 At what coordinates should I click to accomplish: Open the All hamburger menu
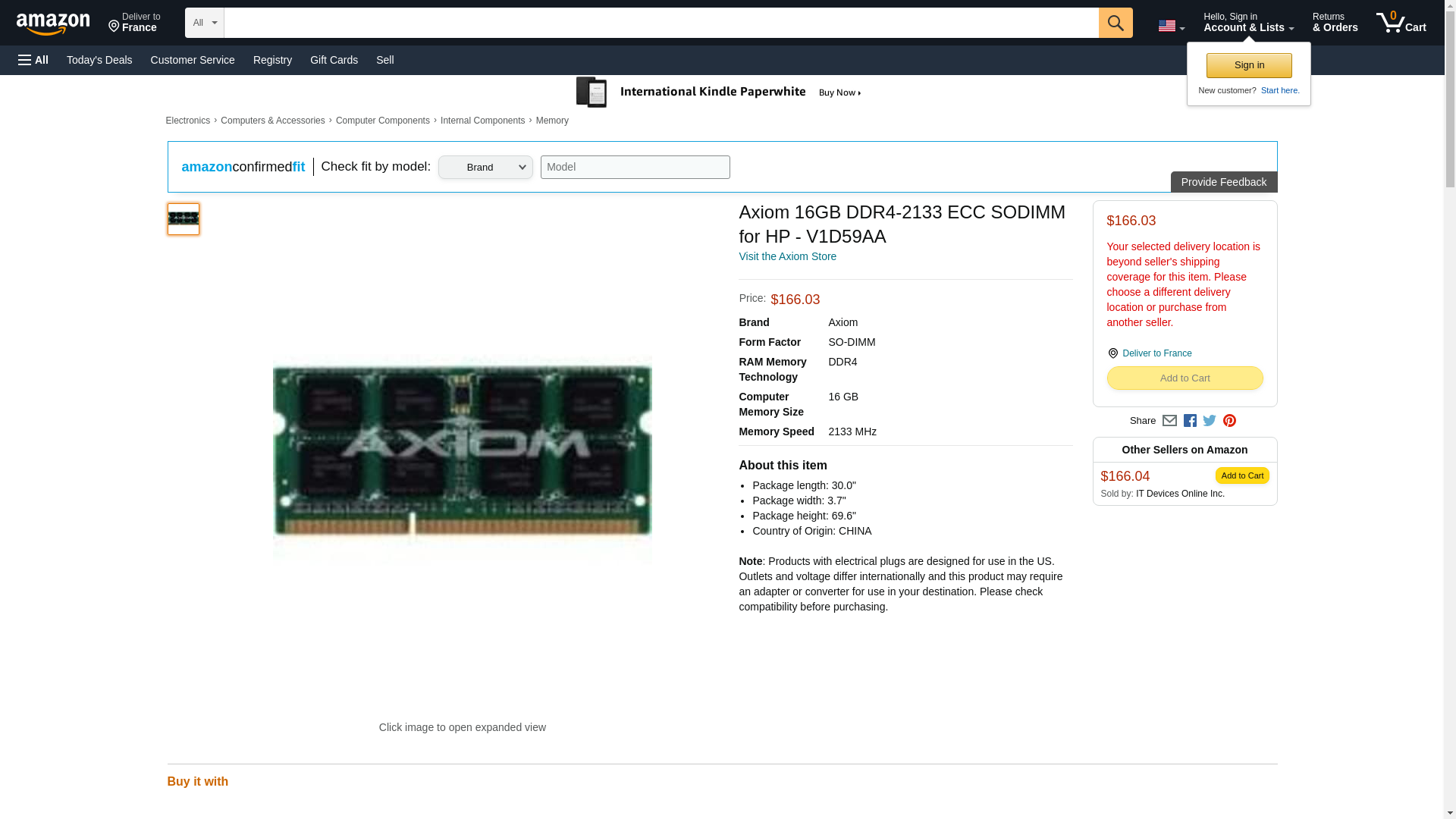point(33,60)
